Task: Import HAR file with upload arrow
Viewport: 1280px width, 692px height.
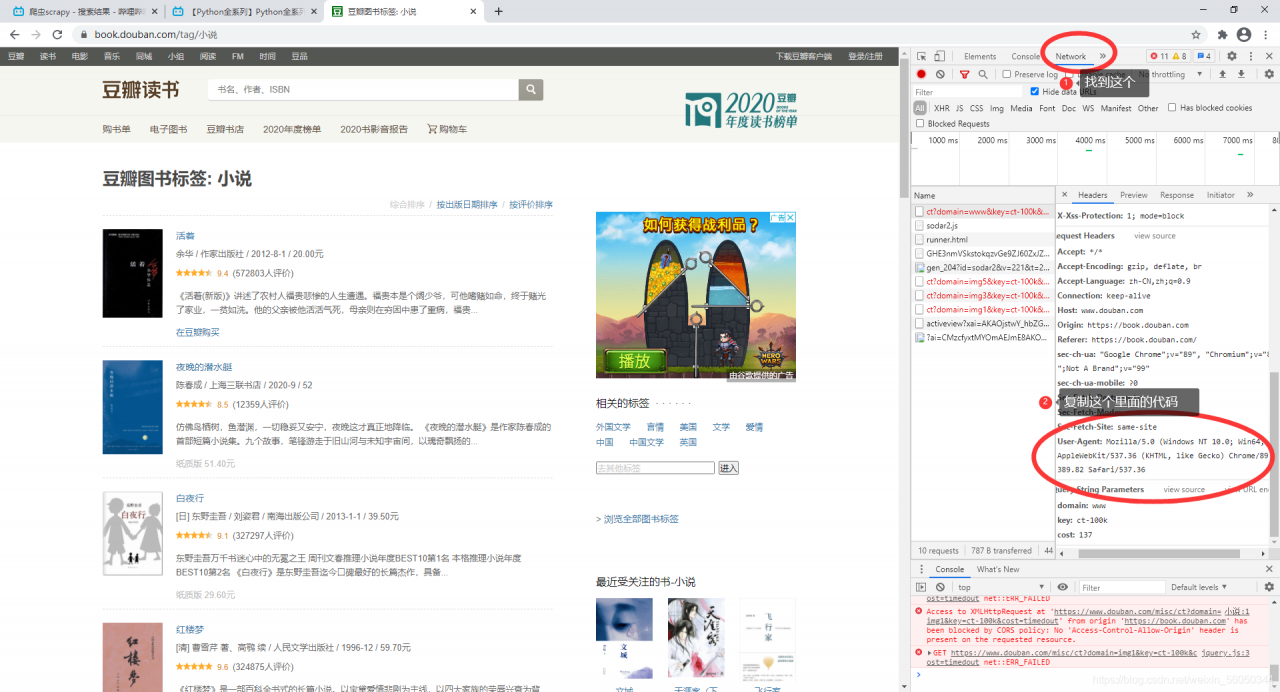Action: (x=1222, y=74)
